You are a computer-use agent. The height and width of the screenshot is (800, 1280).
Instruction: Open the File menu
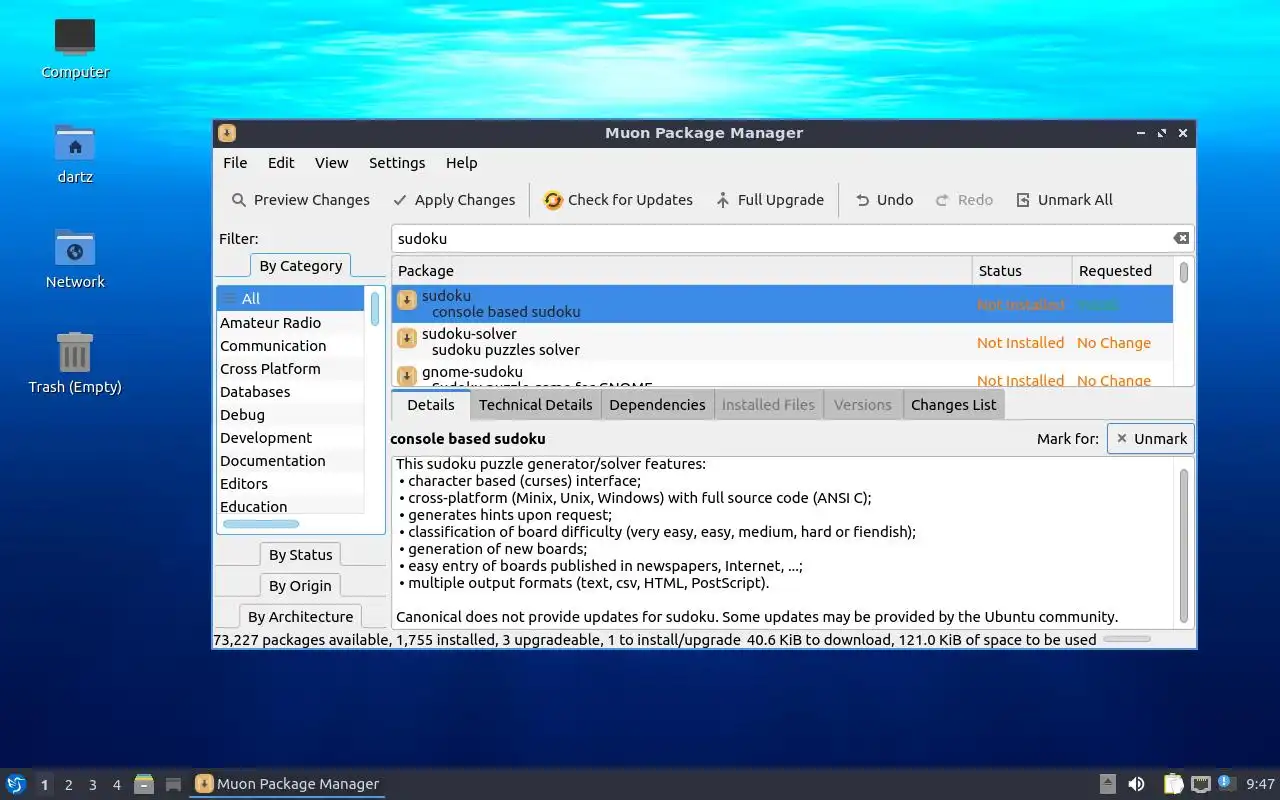point(235,163)
